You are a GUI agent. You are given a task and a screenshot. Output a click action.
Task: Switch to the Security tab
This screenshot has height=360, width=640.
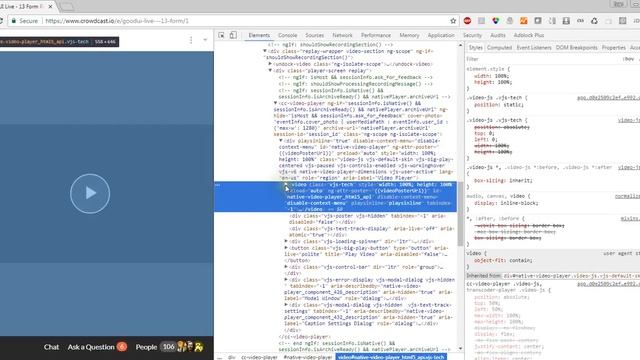472,36
